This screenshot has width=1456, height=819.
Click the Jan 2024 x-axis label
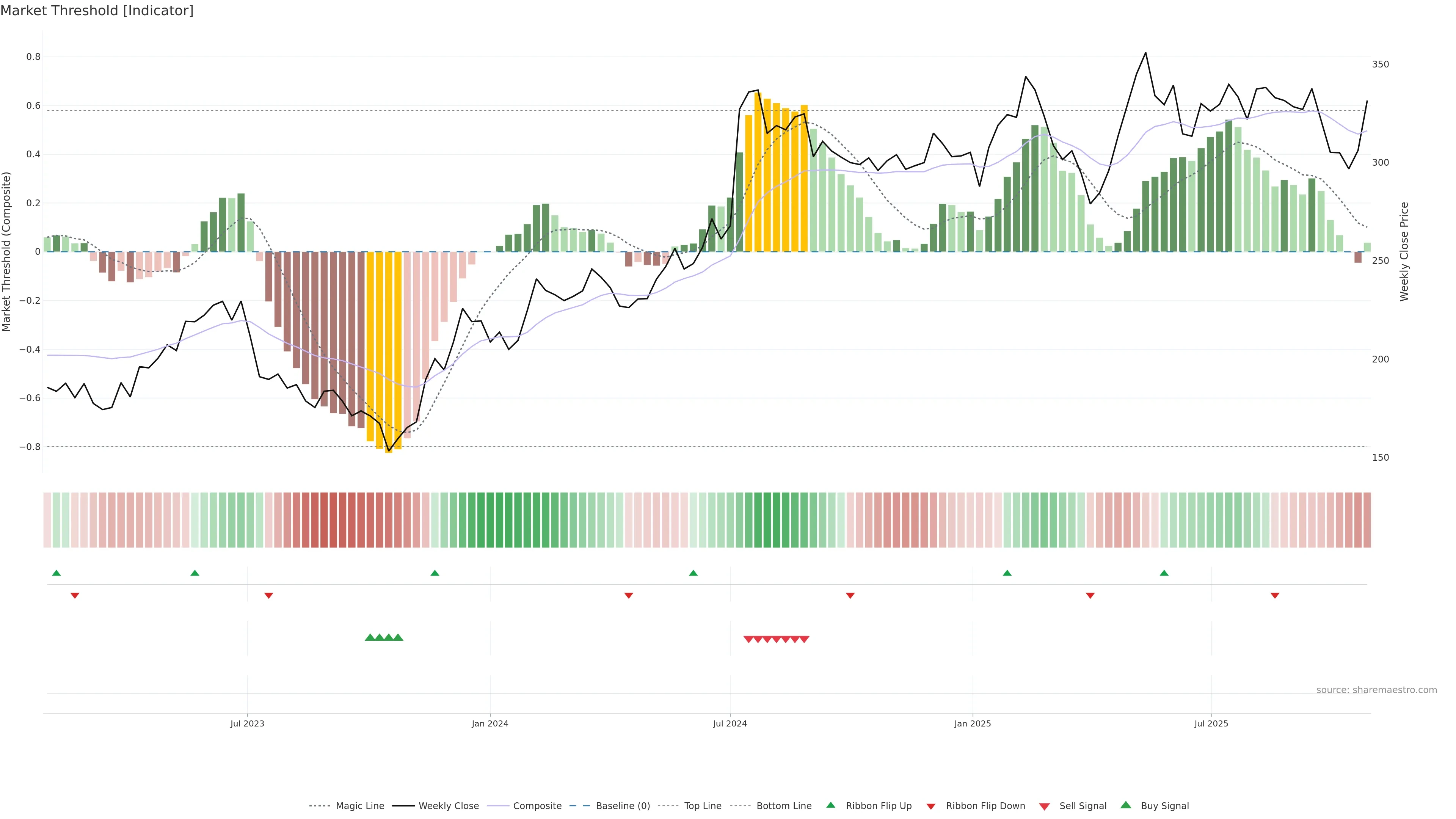click(x=490, y=723)
